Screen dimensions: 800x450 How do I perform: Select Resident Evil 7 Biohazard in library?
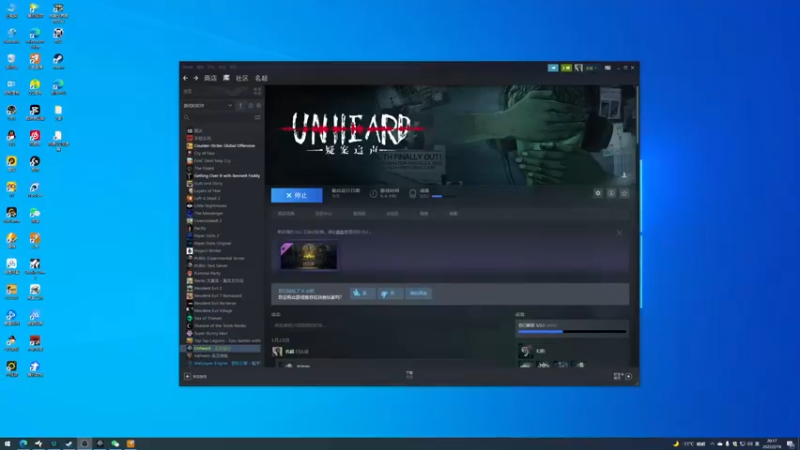coord(217,295)
